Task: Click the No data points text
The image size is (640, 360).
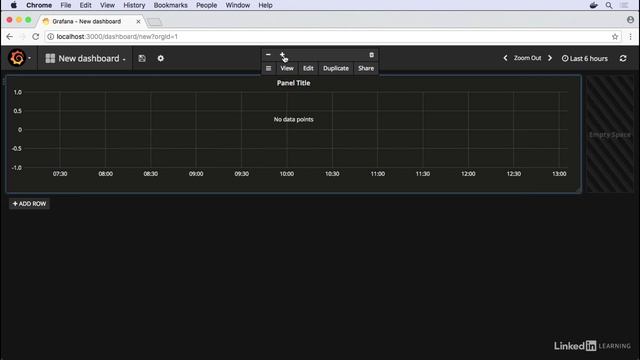Action: 293,119
